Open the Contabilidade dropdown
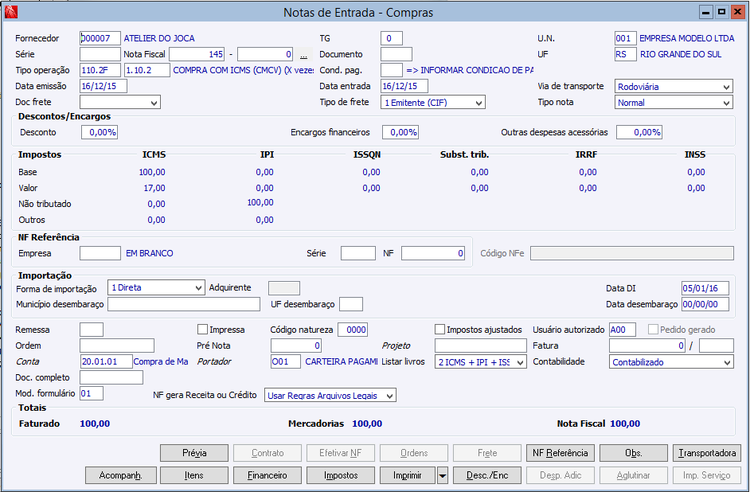Viewport: 750px width, 492px height. (725, 362)
